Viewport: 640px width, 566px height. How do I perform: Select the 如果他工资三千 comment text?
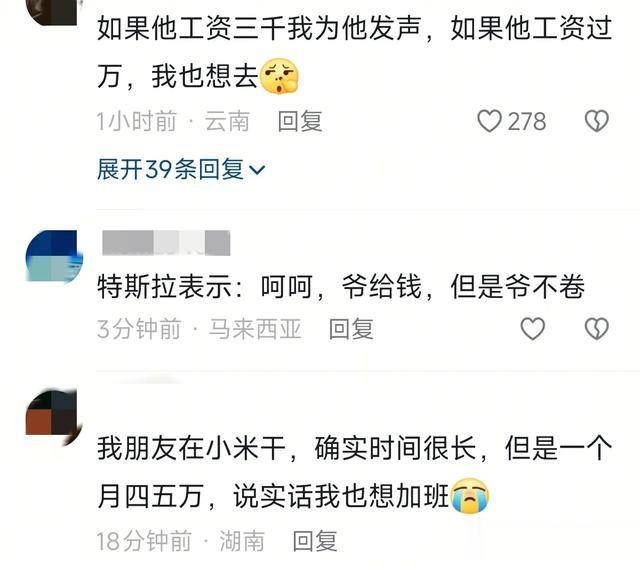click(x=354, y=52)
